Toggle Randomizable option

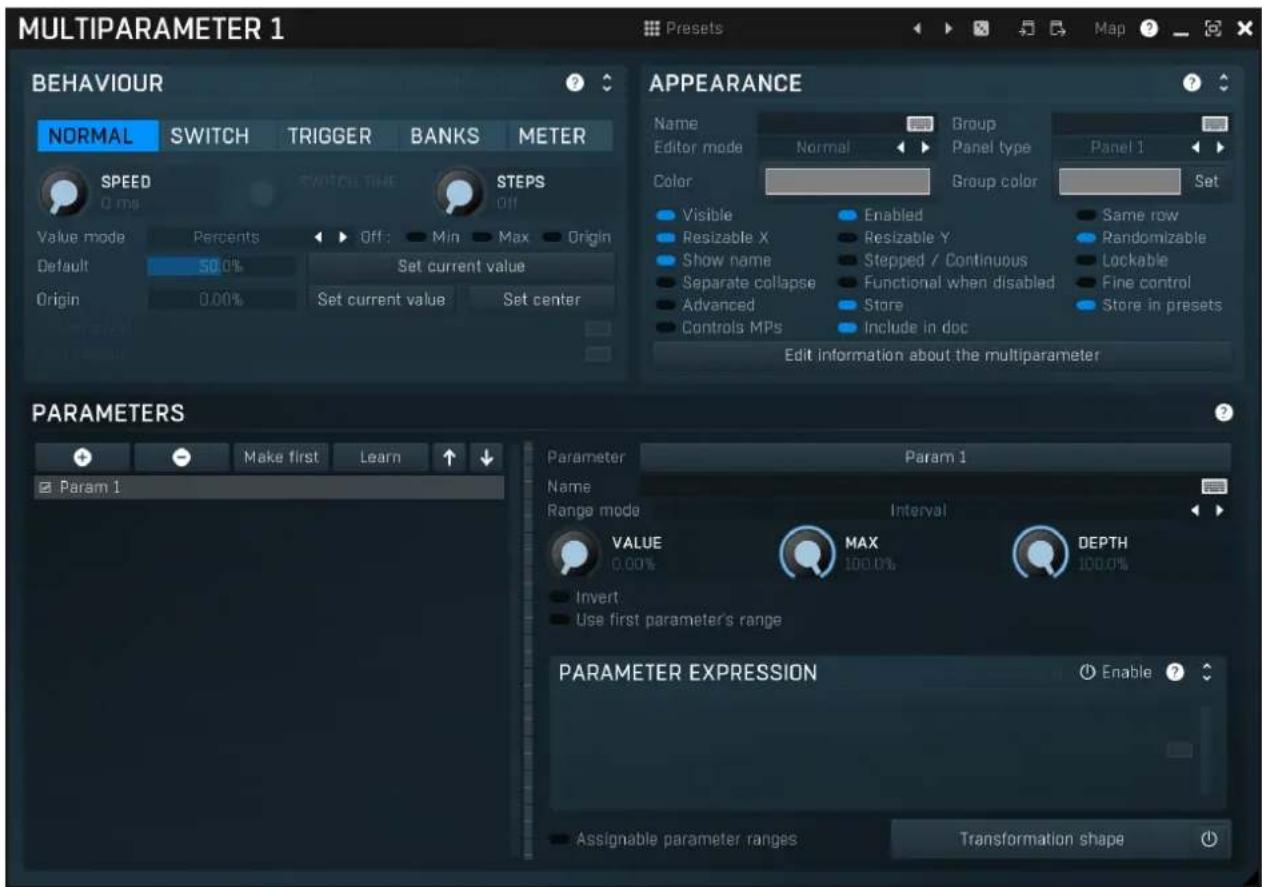1141,238
